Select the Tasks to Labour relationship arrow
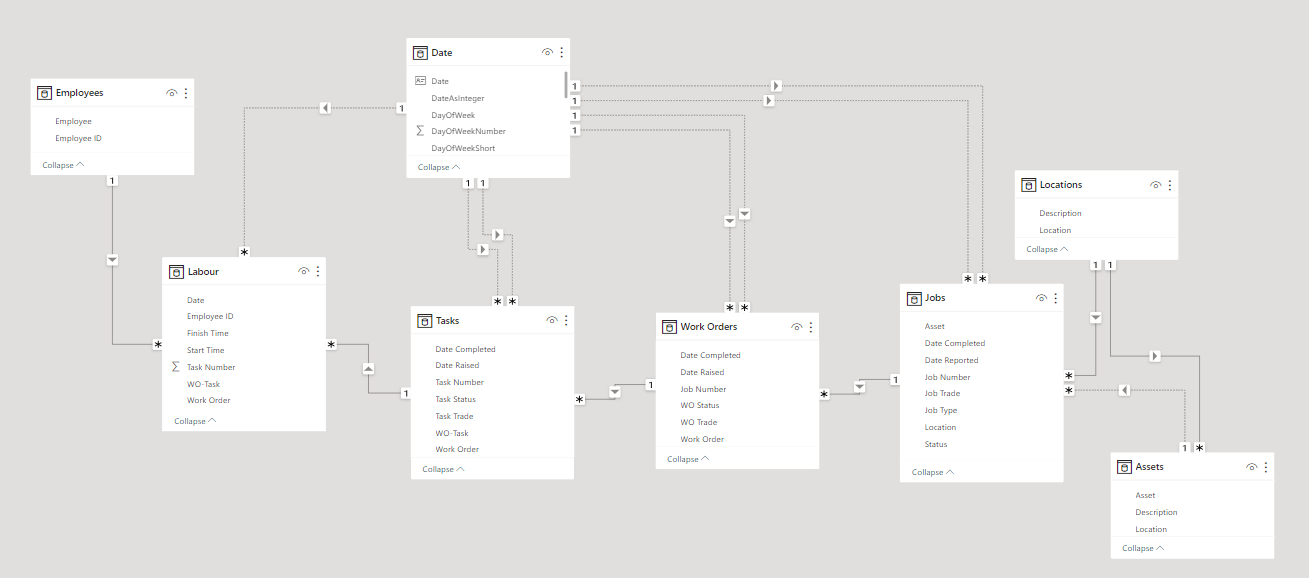Viewport: 1309px width, 578px height. 368,369
